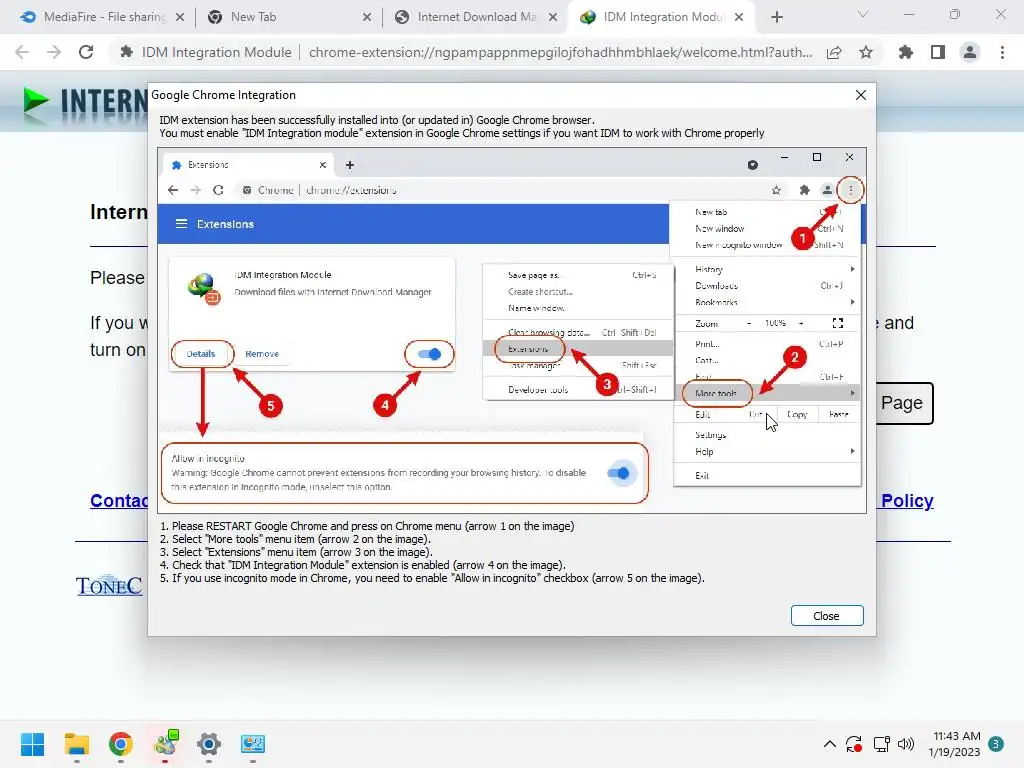Close the Internet Download Manager tab
The height and width of the screenshot is (768, 1024).
click(x=553, y=17)
